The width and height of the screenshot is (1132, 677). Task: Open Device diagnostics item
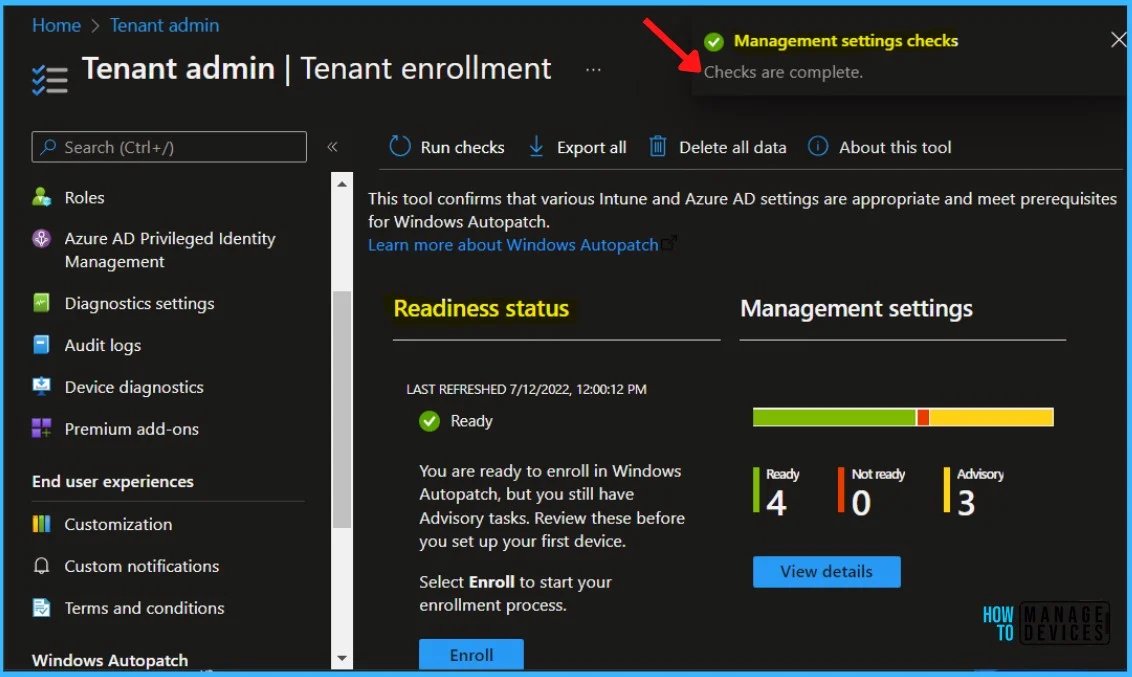pos(134,388)
